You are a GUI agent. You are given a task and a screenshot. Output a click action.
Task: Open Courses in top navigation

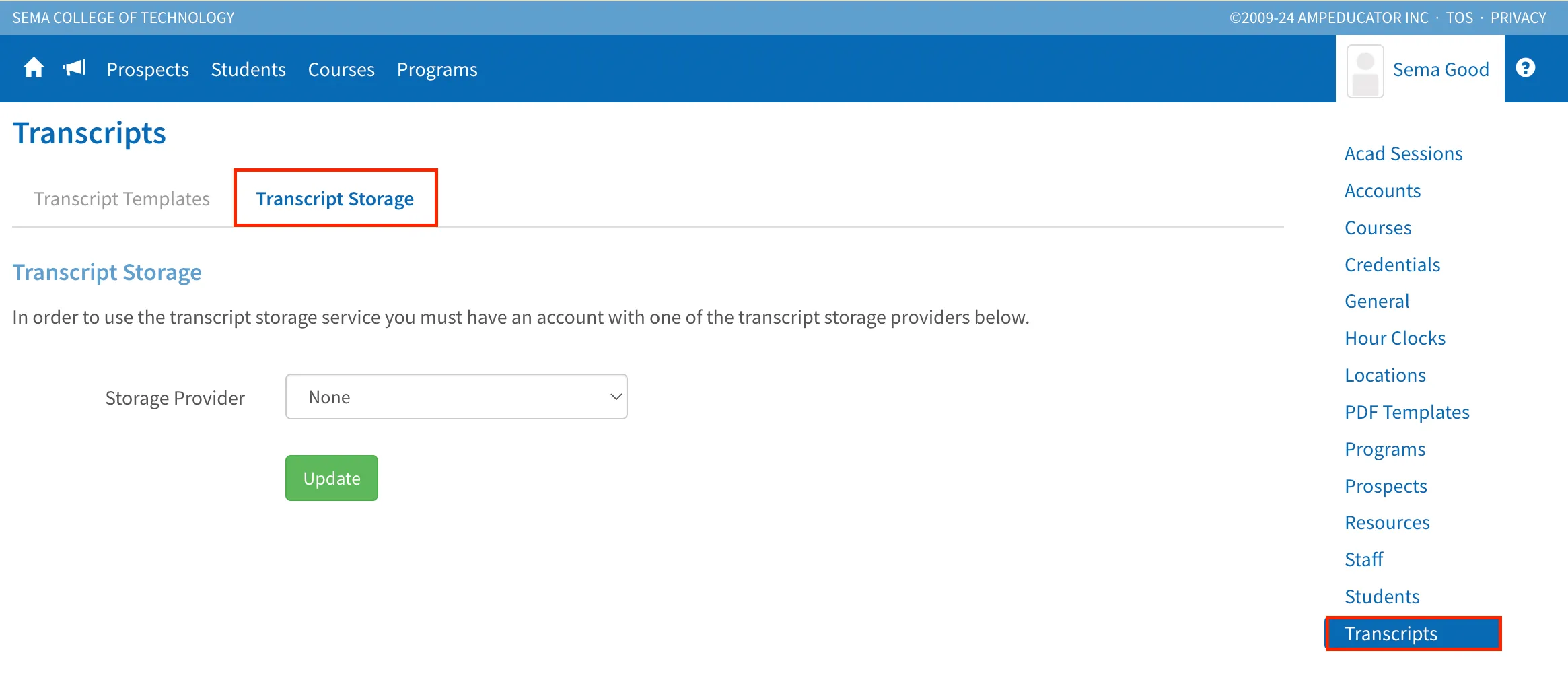tap(341, 69)
